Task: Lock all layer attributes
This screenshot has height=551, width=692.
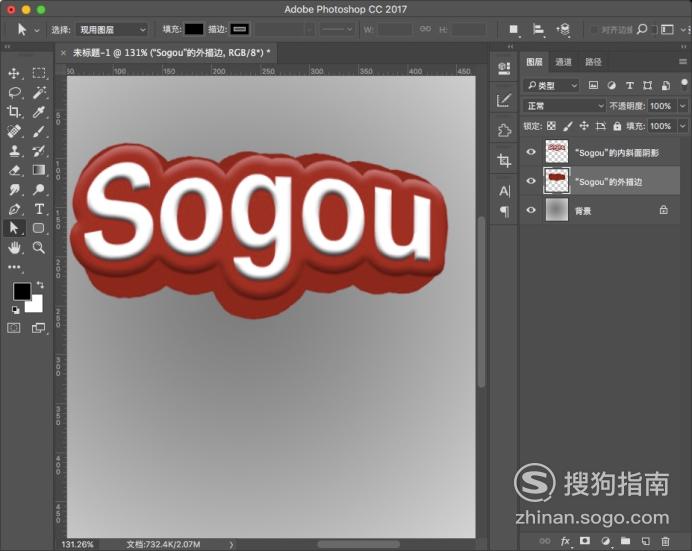Action: [617, 126]
